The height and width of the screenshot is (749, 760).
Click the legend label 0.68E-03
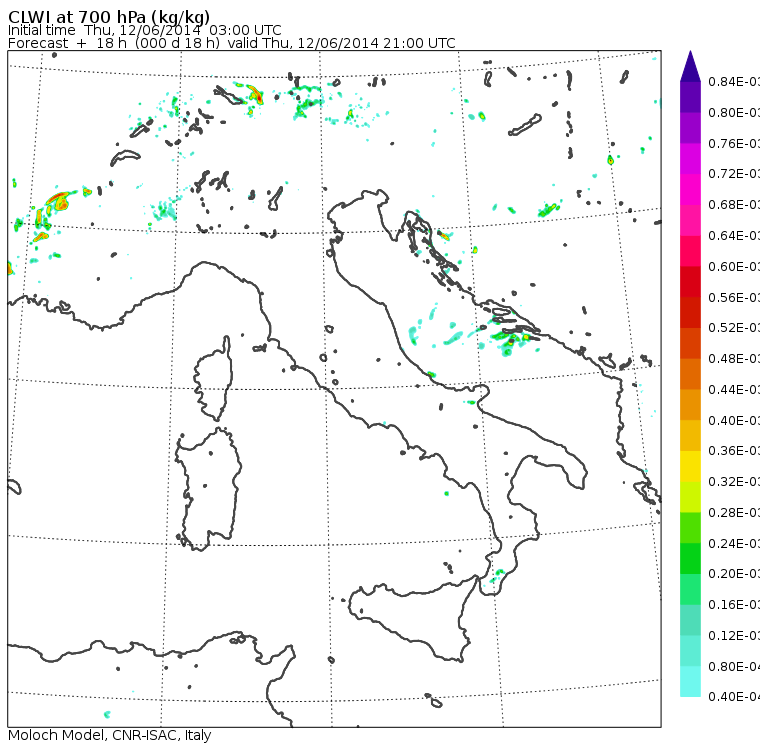coord(734,205)
